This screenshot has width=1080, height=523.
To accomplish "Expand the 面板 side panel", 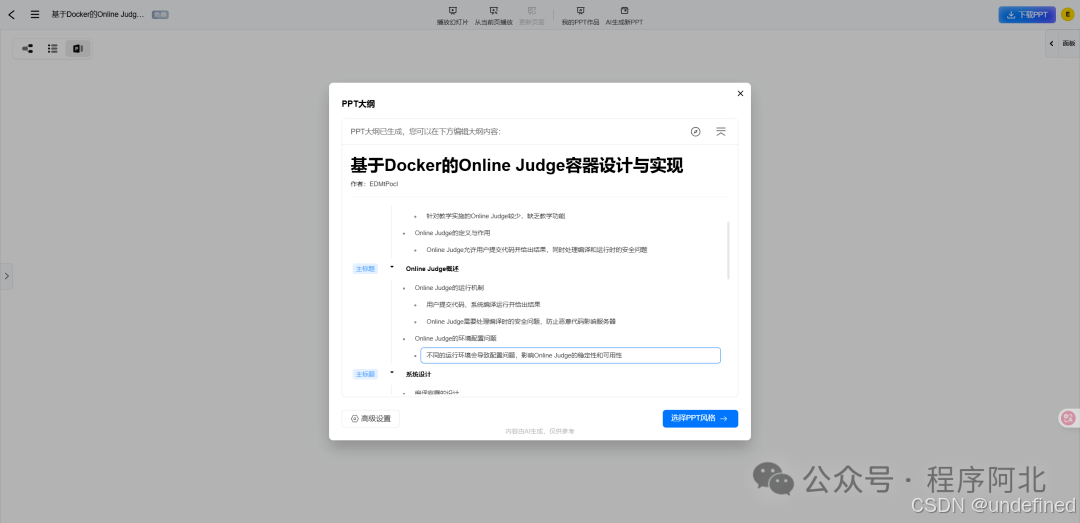I will point(1062,43).
